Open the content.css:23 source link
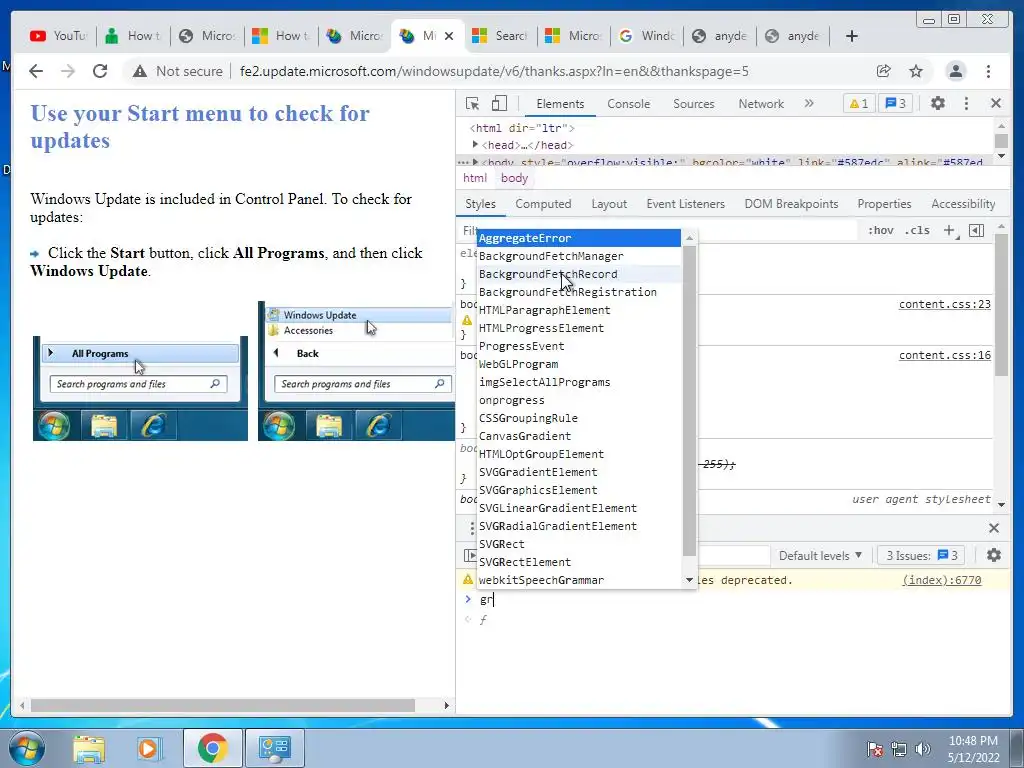The width and height of the screenshot is (1024, 768). pyautogui.click(x=944, y=304)
